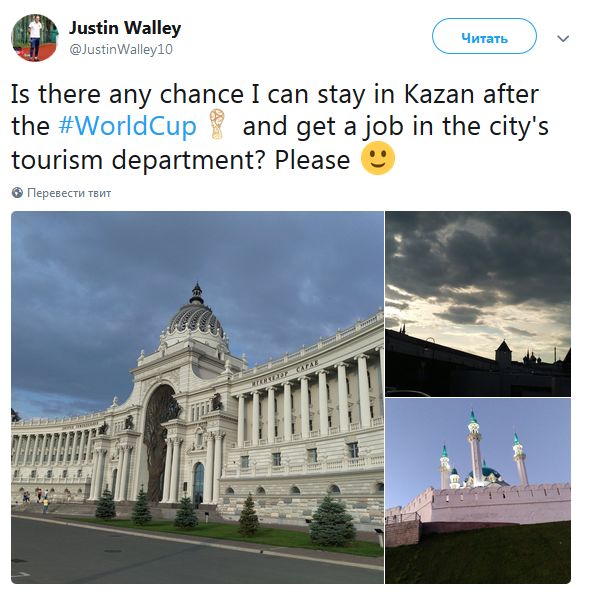Click the palace dome in the main photo
The width and height of the screenshot is (593, 598).
click(x=196, y=316)
